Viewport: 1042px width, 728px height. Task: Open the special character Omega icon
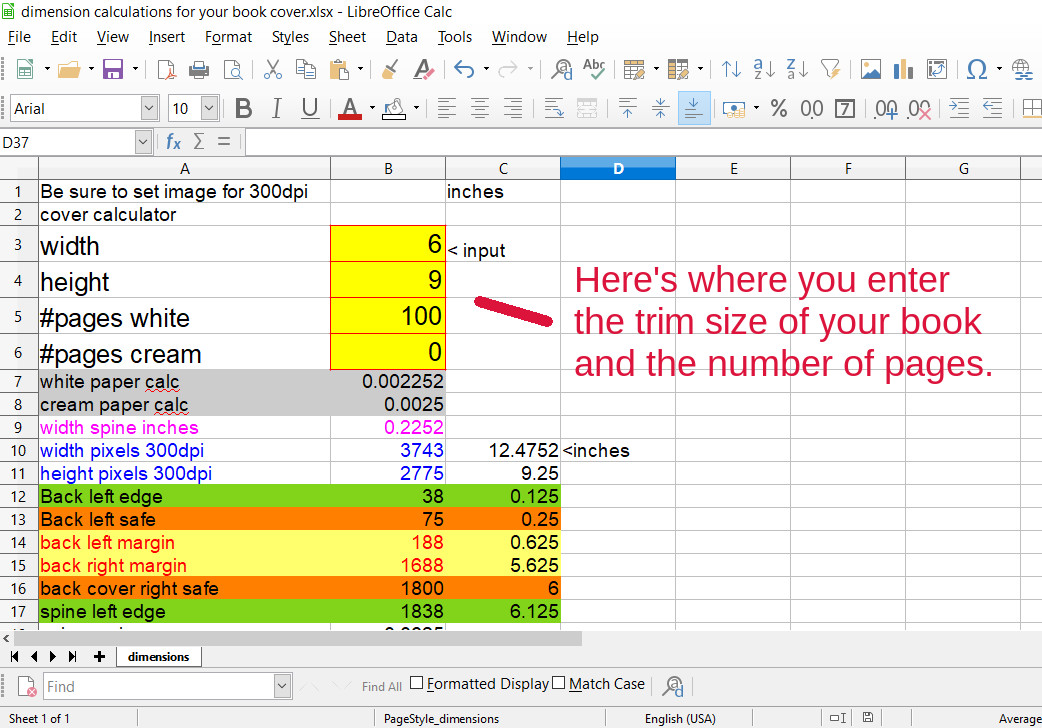click(x=977, y=69)
